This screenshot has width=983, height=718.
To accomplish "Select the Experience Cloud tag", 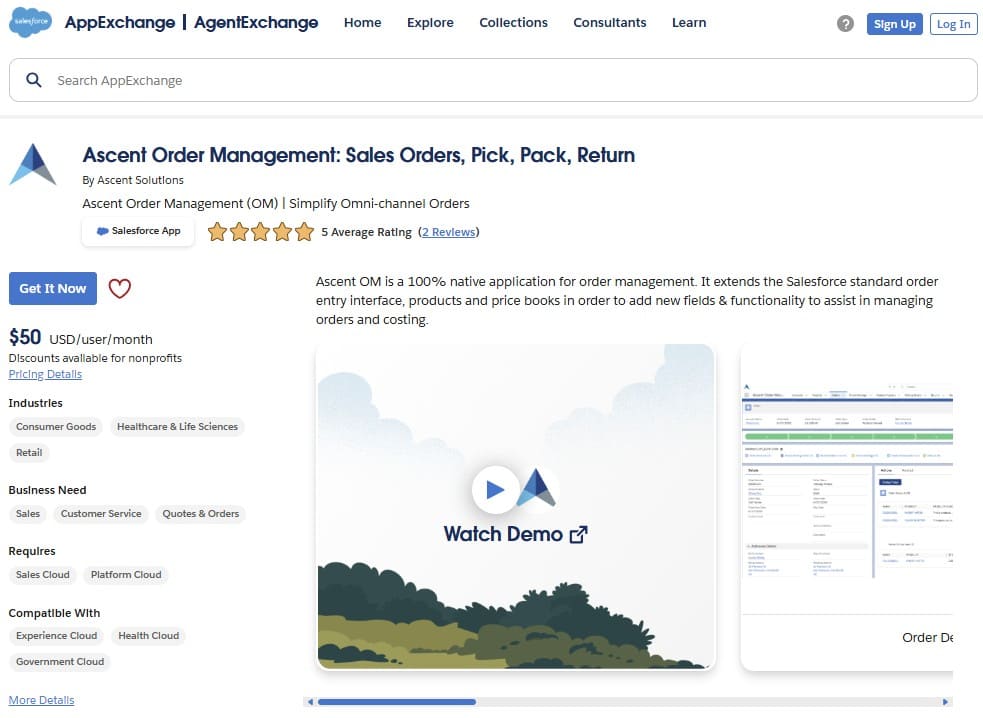I will [x=56, y=636].
